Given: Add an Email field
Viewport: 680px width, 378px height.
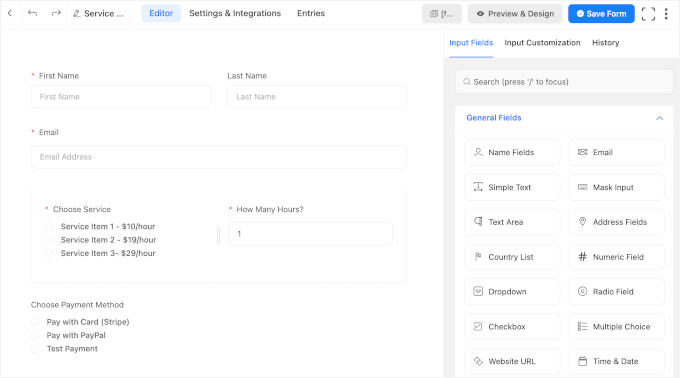Looking at the screenshot, I should [x=616, y=152].
